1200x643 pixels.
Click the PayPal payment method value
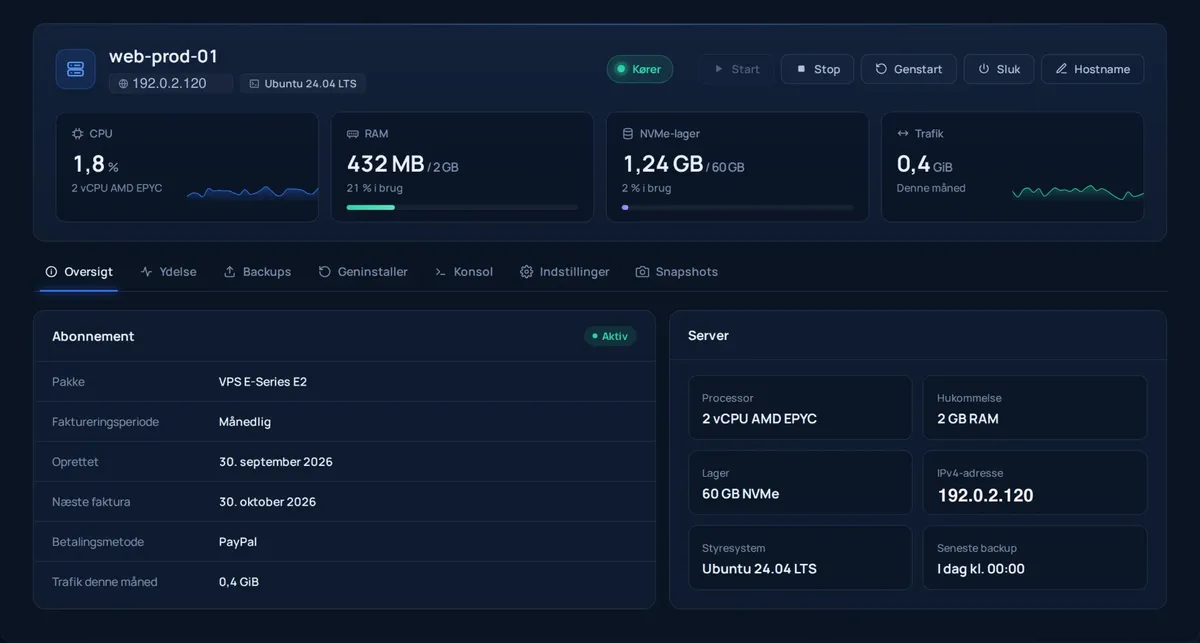point(238,542)
